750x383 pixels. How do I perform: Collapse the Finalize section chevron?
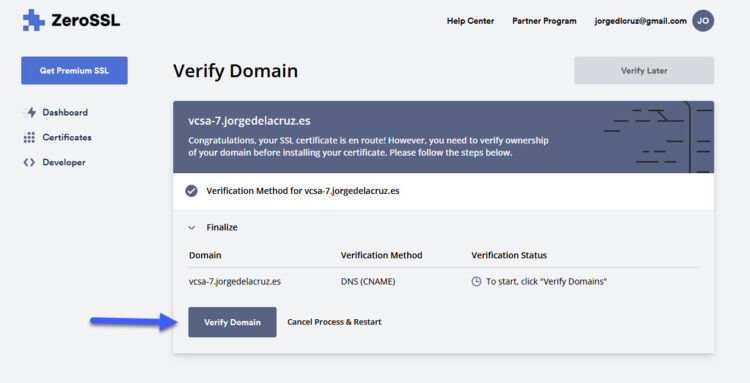[x=192, y=228]
